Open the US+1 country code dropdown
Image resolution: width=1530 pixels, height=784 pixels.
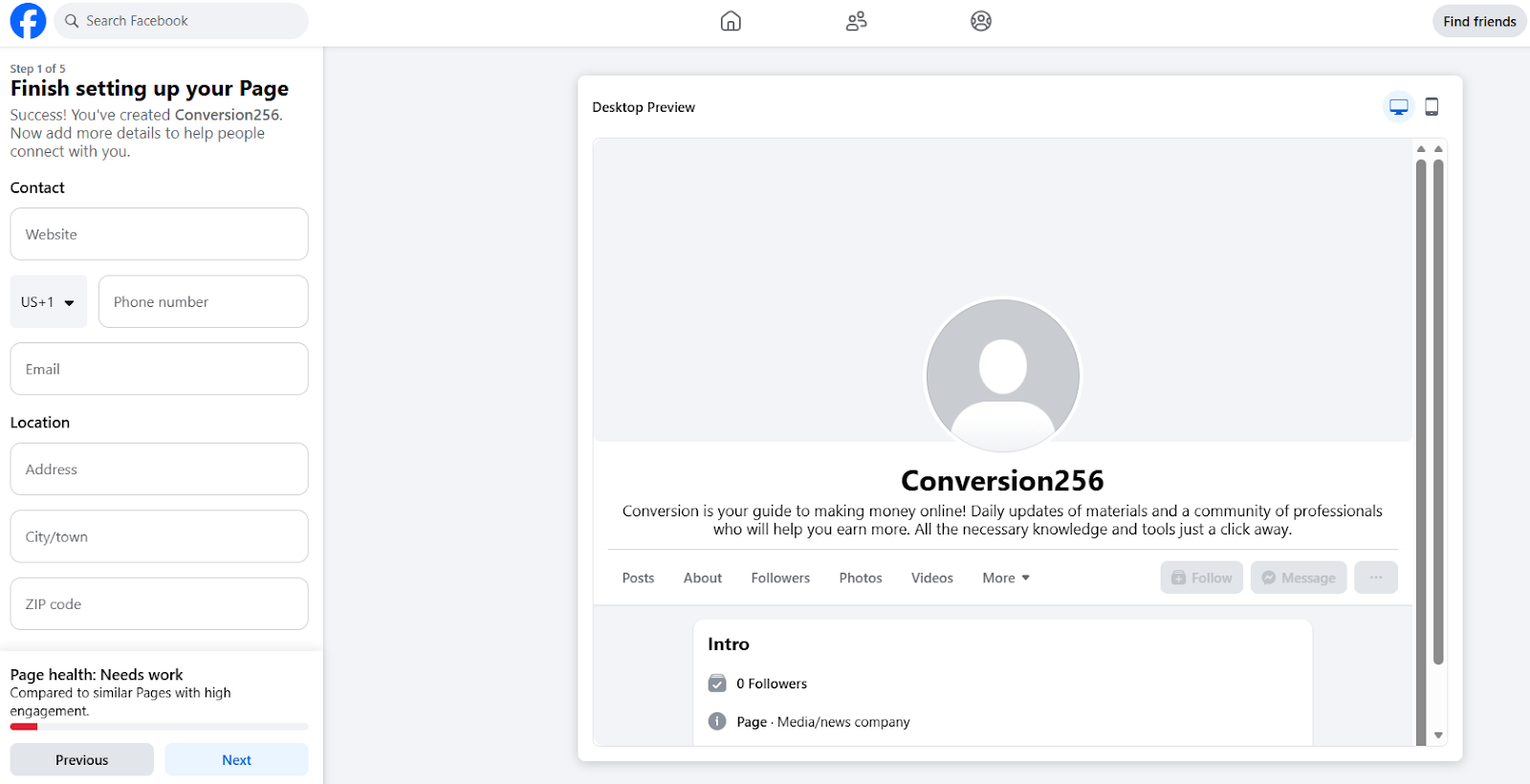click(x=49, y=302)
